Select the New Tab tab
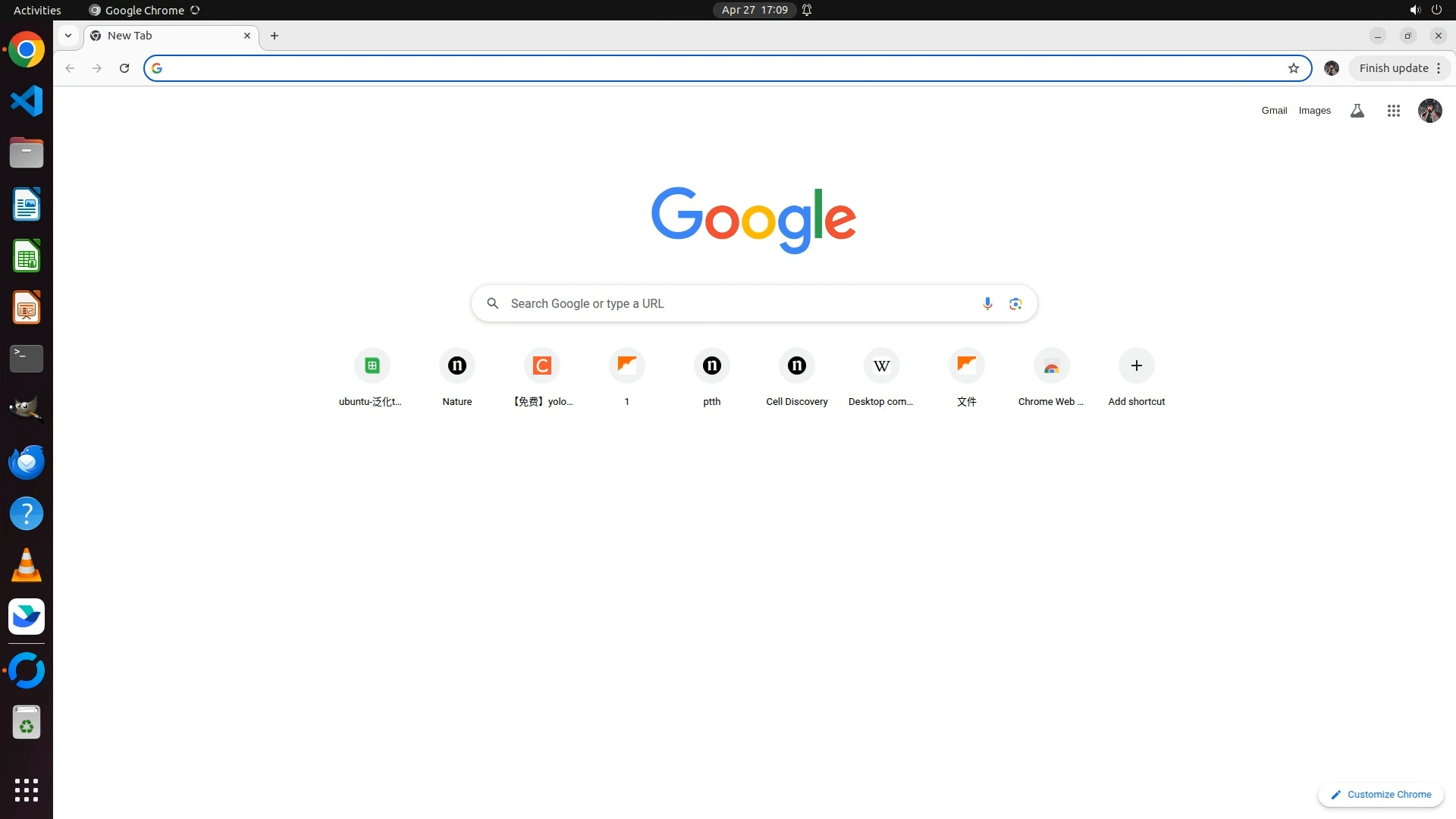 [167, 36]
